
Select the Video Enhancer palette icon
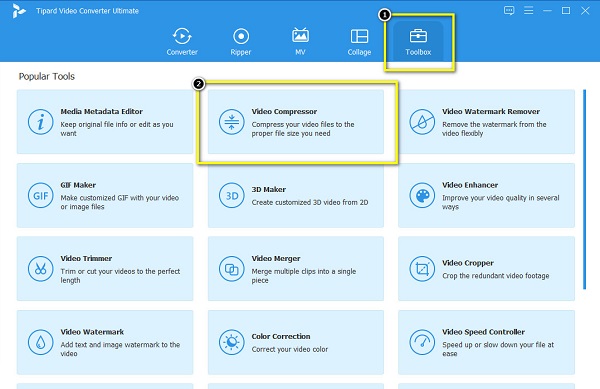click(422, 195)
